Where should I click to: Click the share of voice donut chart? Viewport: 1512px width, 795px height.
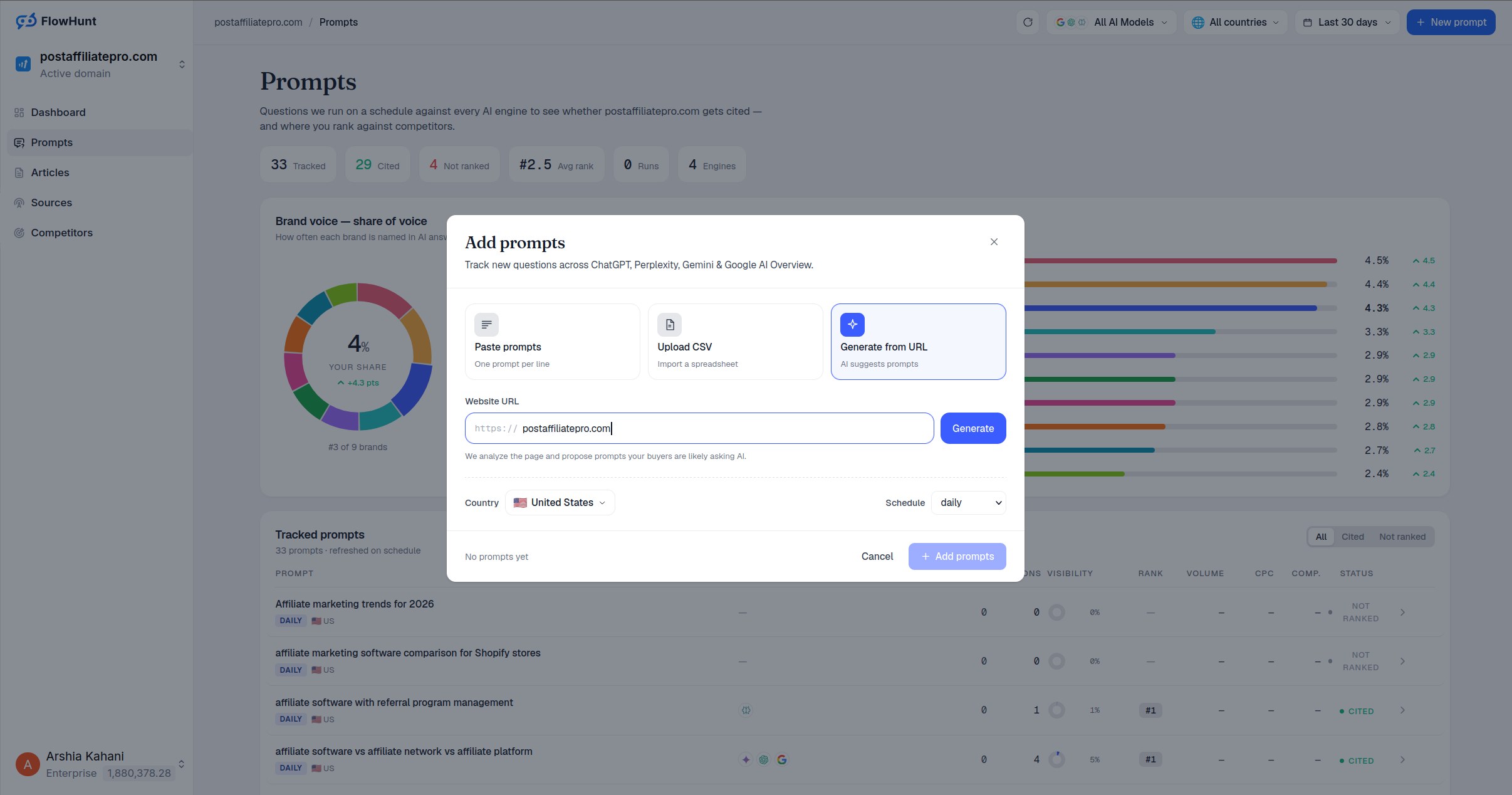coord(358,356)
